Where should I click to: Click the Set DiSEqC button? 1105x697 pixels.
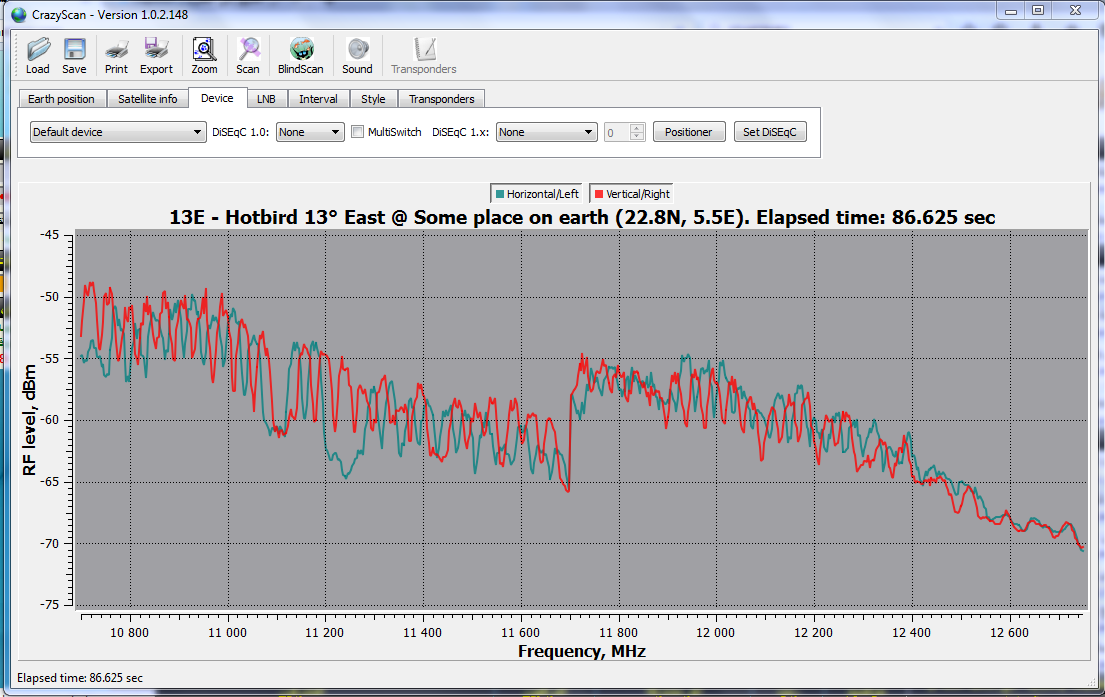[x=769, y=132]
